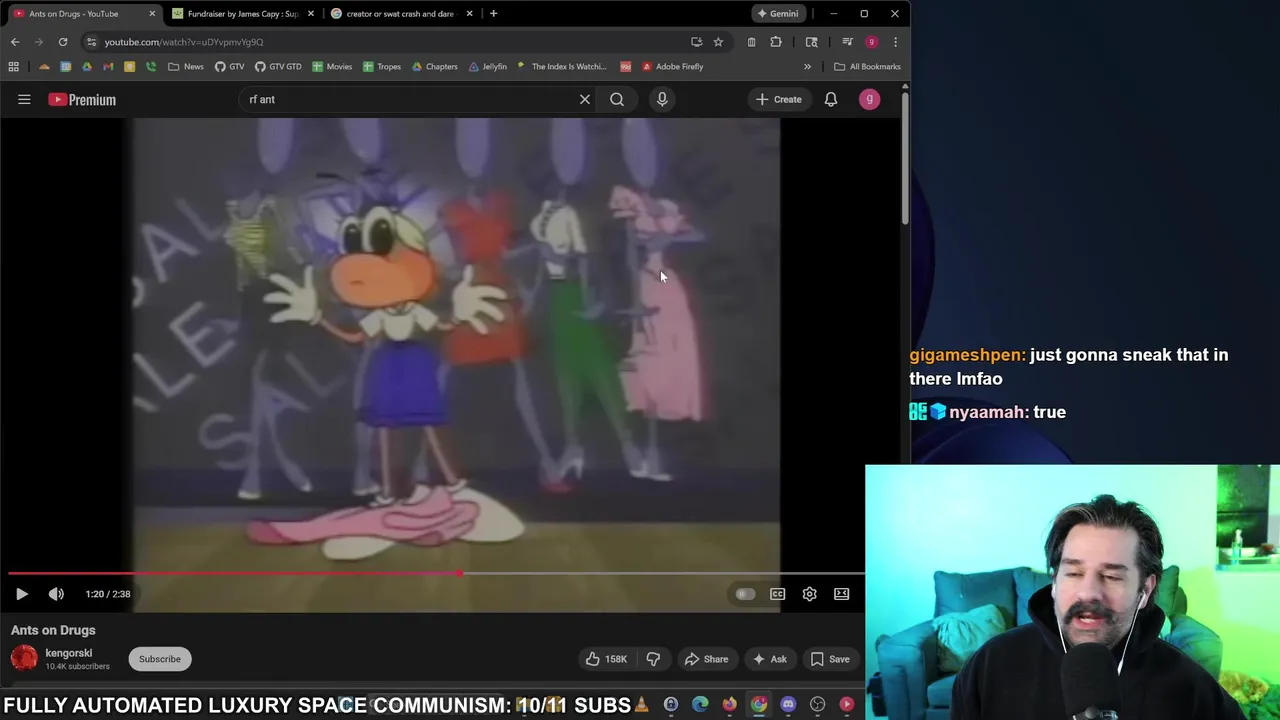1280x720 pixels.
Task: Open OBS Studio from the taskbar
Action: pyautogui.click(x=817, y=705)
